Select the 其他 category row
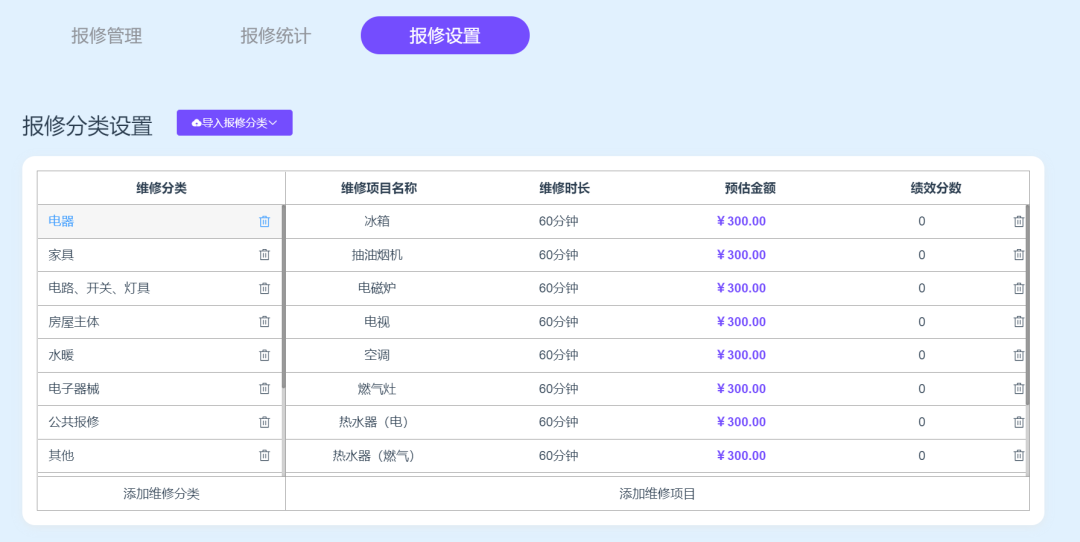 coord(160,455)
